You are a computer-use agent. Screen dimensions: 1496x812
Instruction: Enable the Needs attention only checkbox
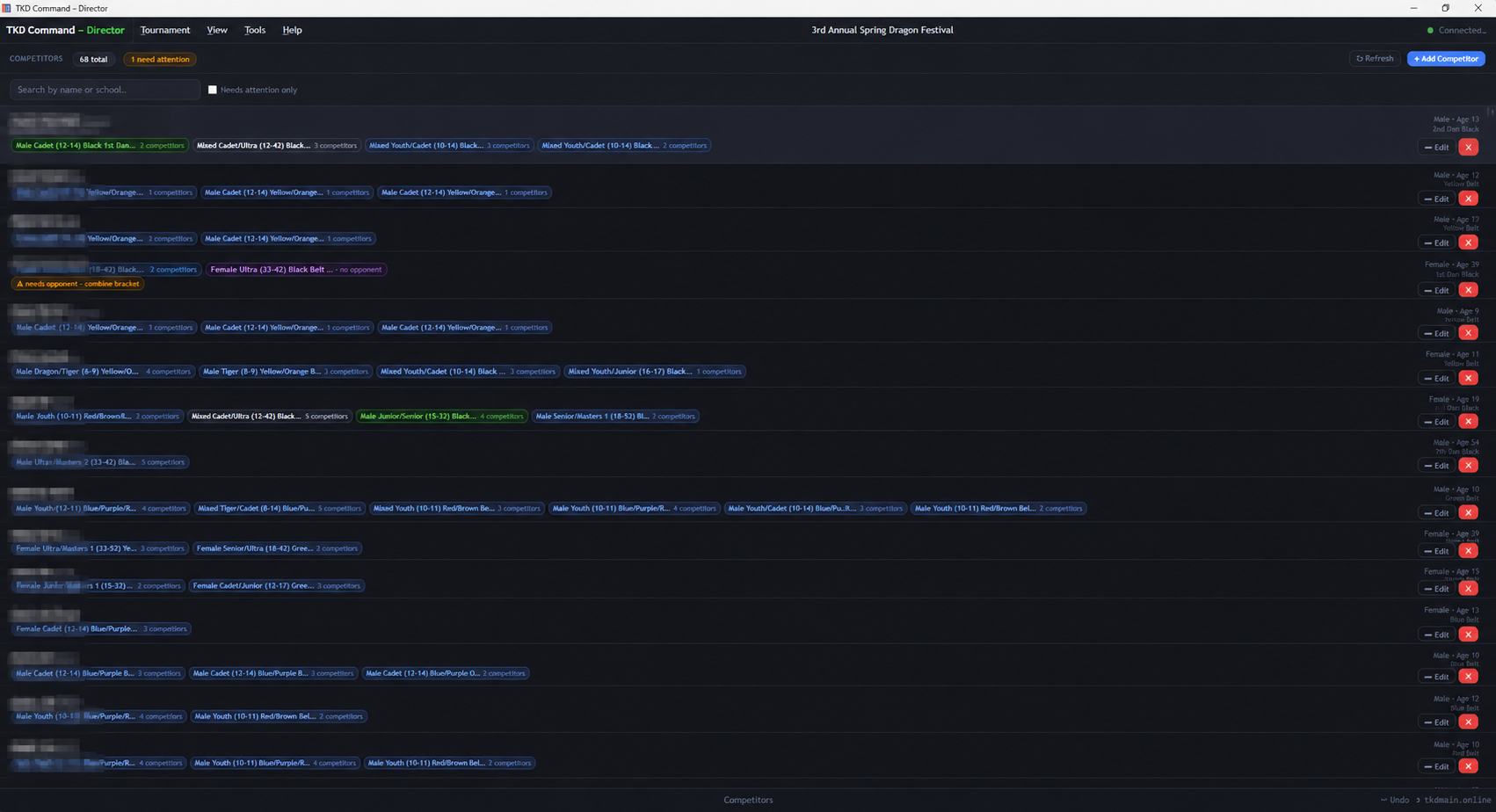click(x=212, y=90)
